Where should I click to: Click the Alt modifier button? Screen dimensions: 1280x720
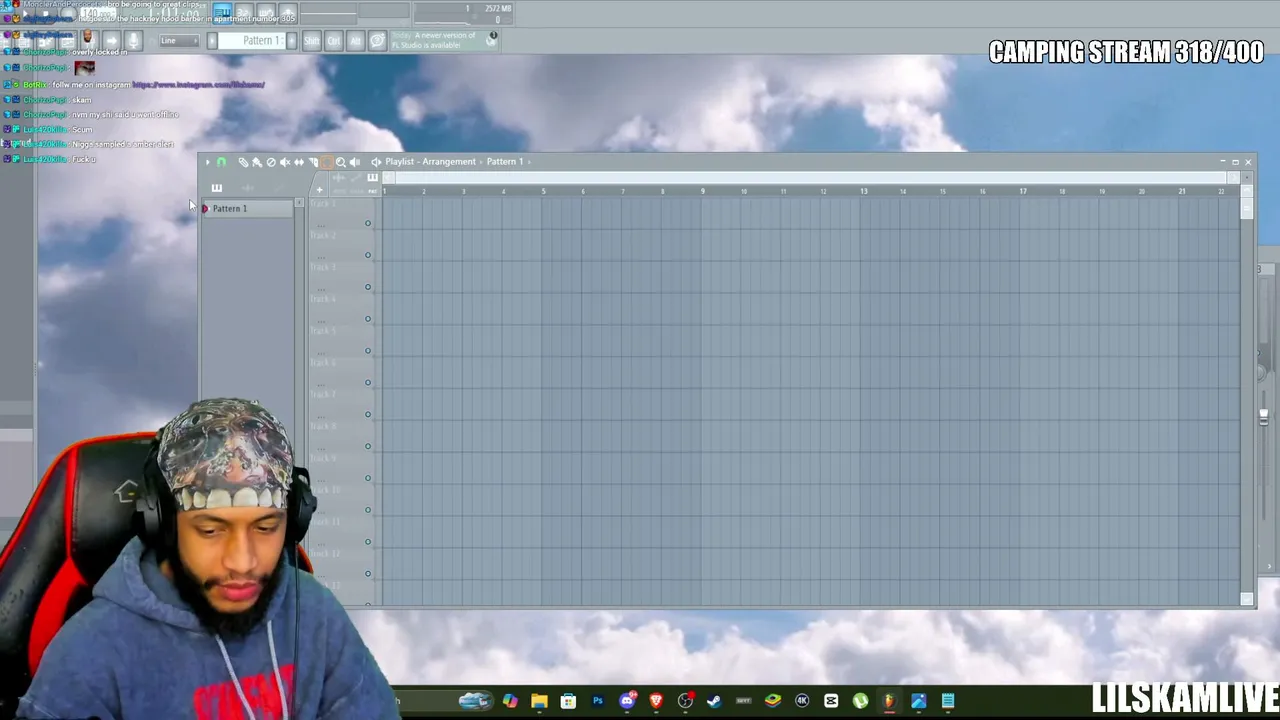point(355,41)
